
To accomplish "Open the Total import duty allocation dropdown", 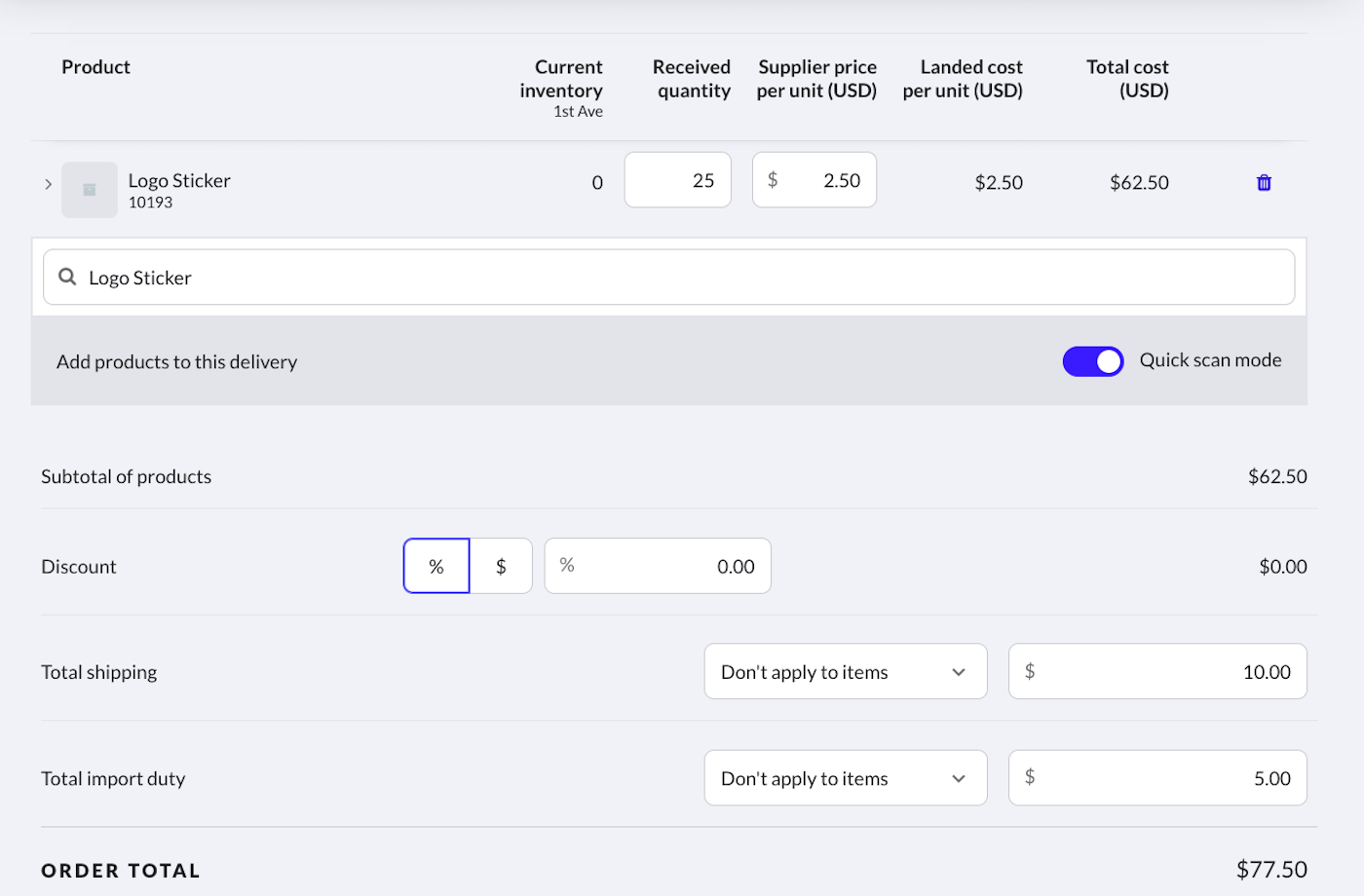I will coord(845,778).
